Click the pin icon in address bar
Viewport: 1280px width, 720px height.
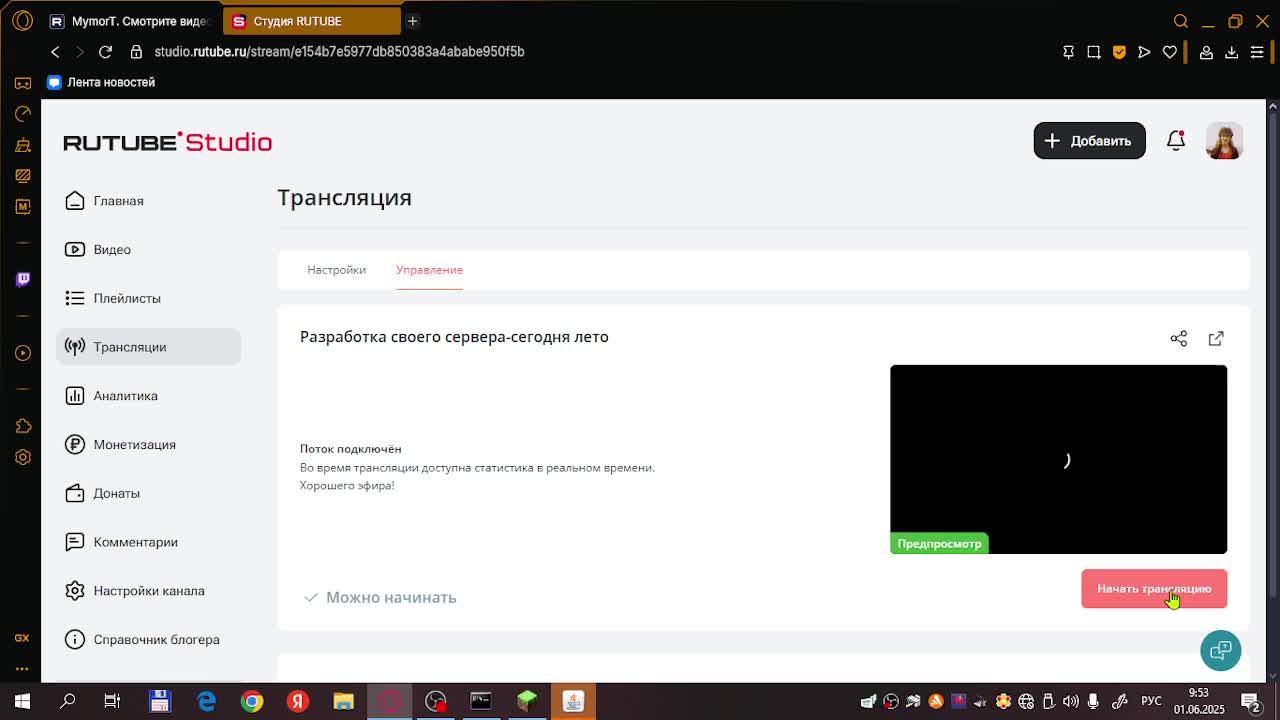1068,52
